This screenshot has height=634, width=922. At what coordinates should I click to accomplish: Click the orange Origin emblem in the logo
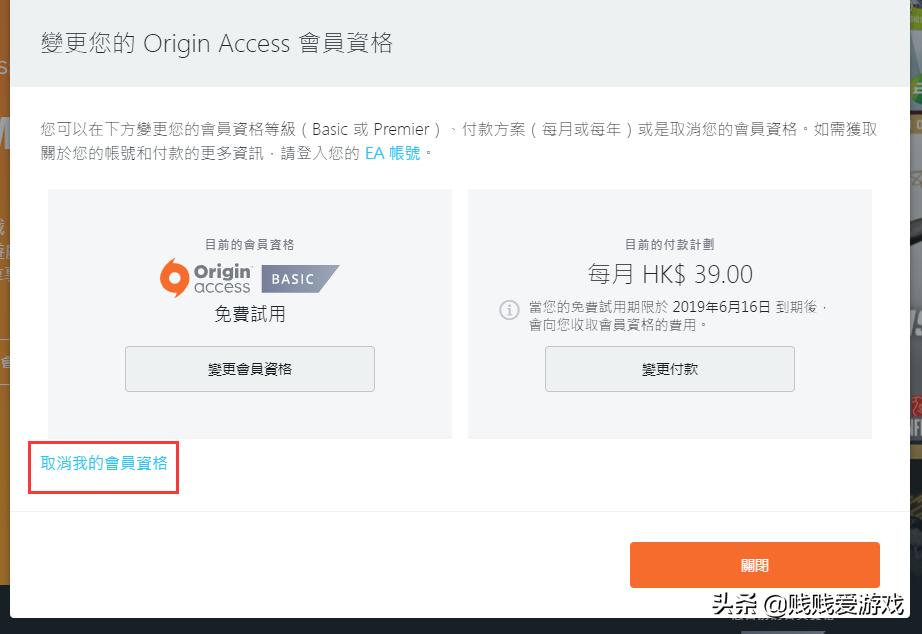coord(176,275)
